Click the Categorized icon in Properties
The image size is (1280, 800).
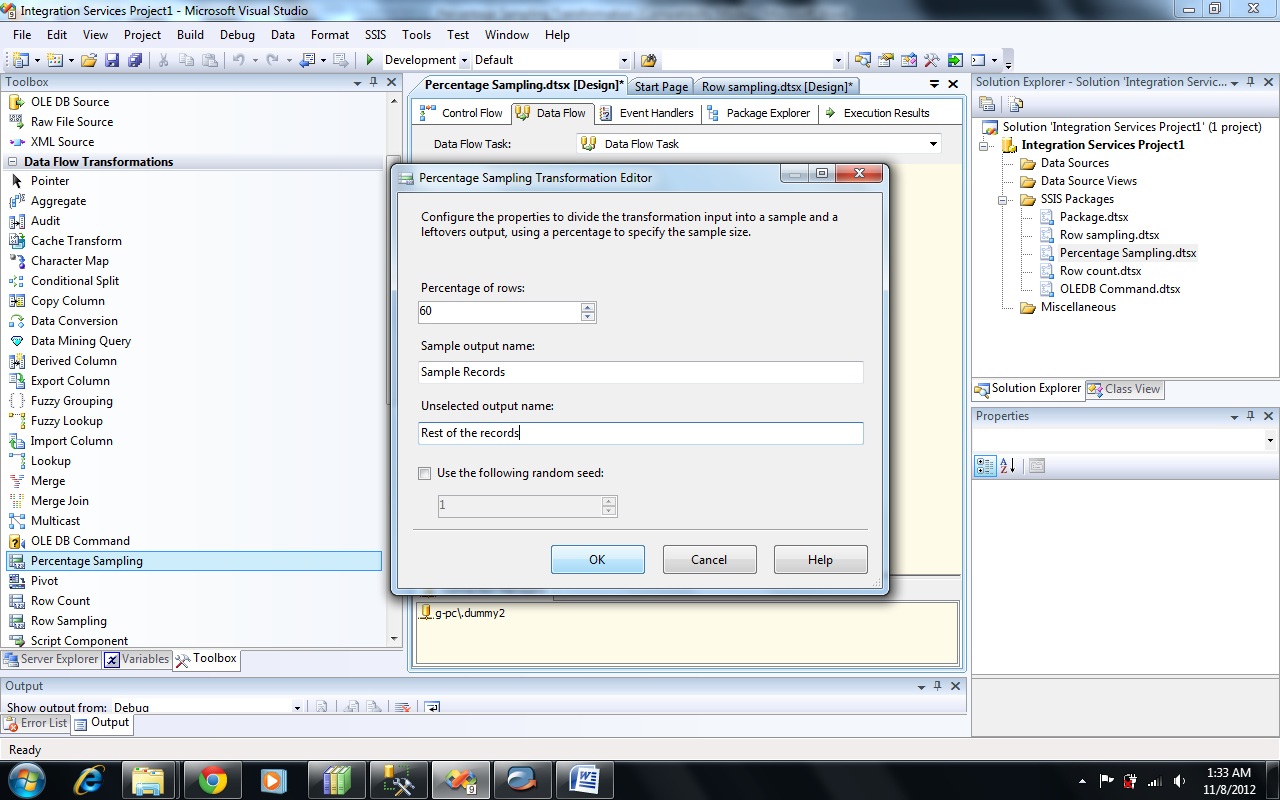(x=985, y=466)
